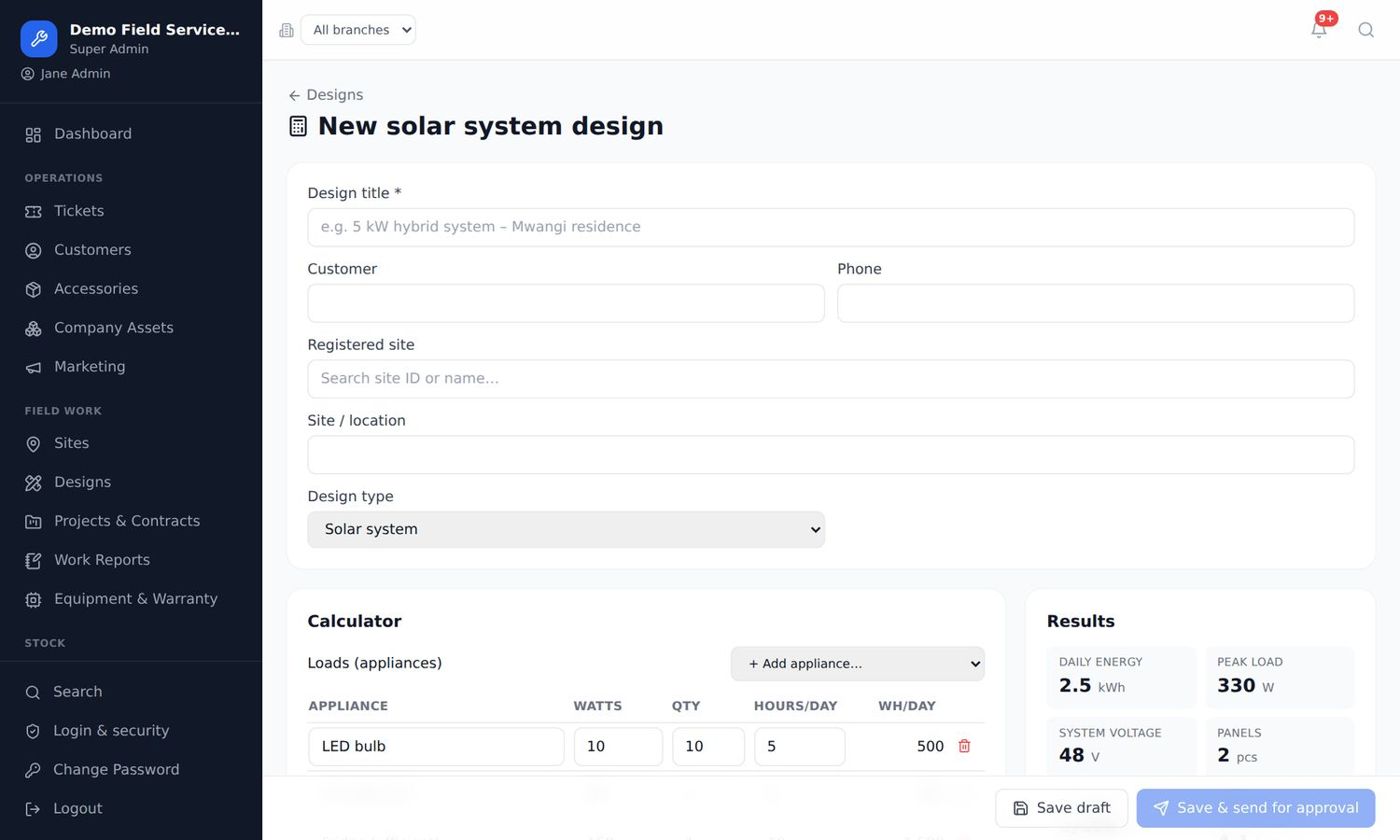Viewport: 1400px width, 840px height.
Task: Click the Customers person icon
Action: tap(33, 251)
